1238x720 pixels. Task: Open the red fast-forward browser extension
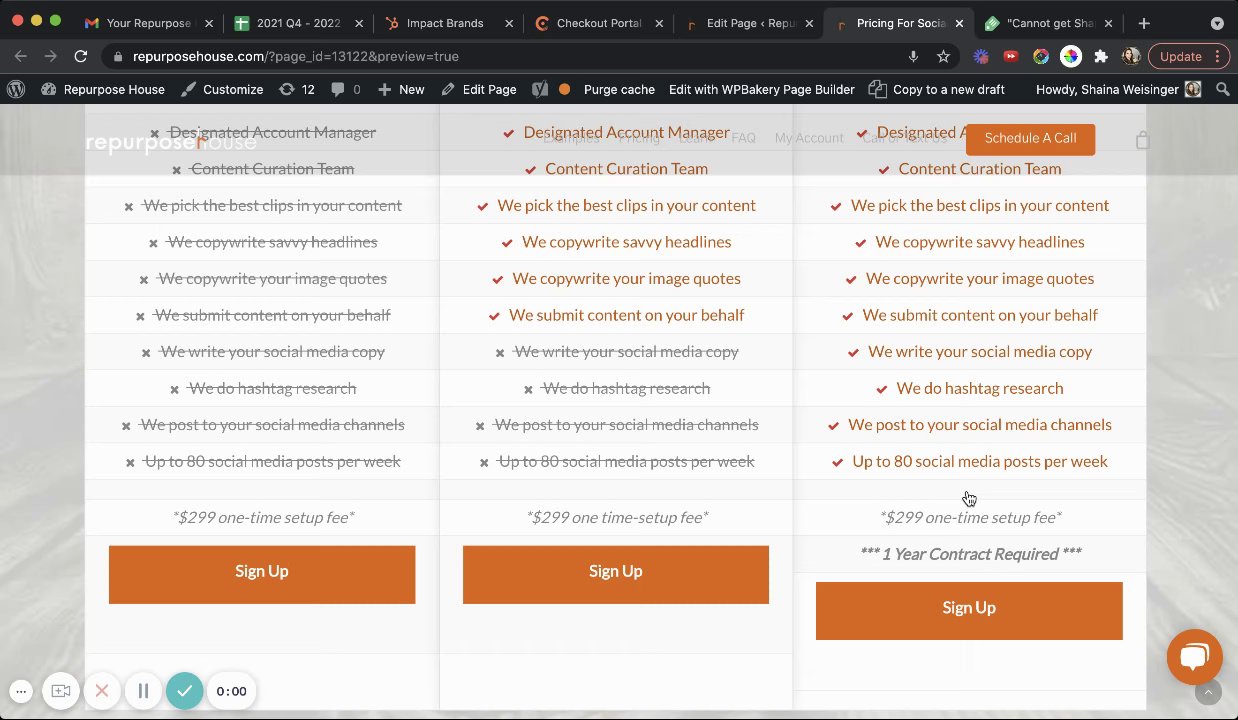tap(1011, 57)
